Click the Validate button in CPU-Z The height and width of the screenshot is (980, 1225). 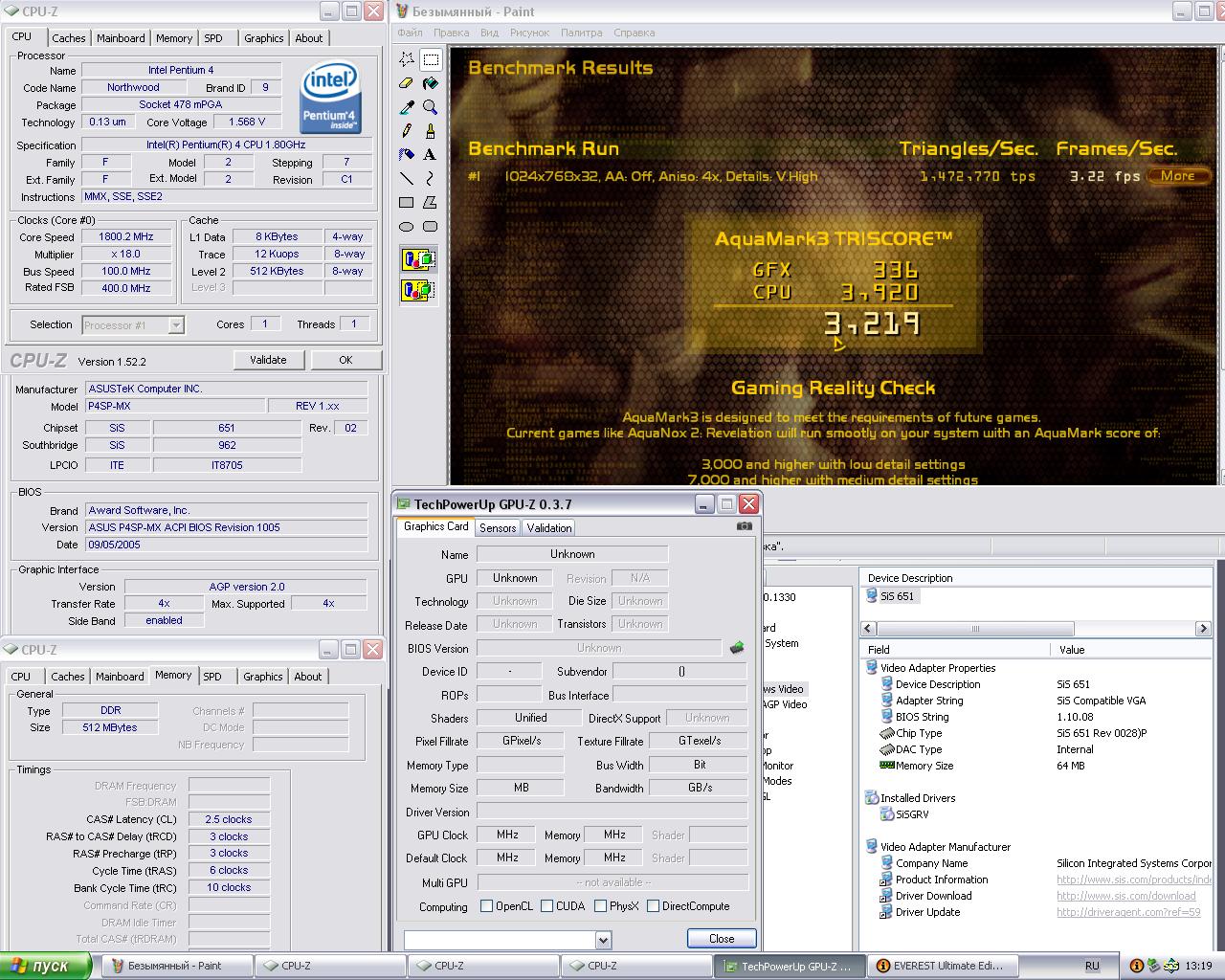268,360
